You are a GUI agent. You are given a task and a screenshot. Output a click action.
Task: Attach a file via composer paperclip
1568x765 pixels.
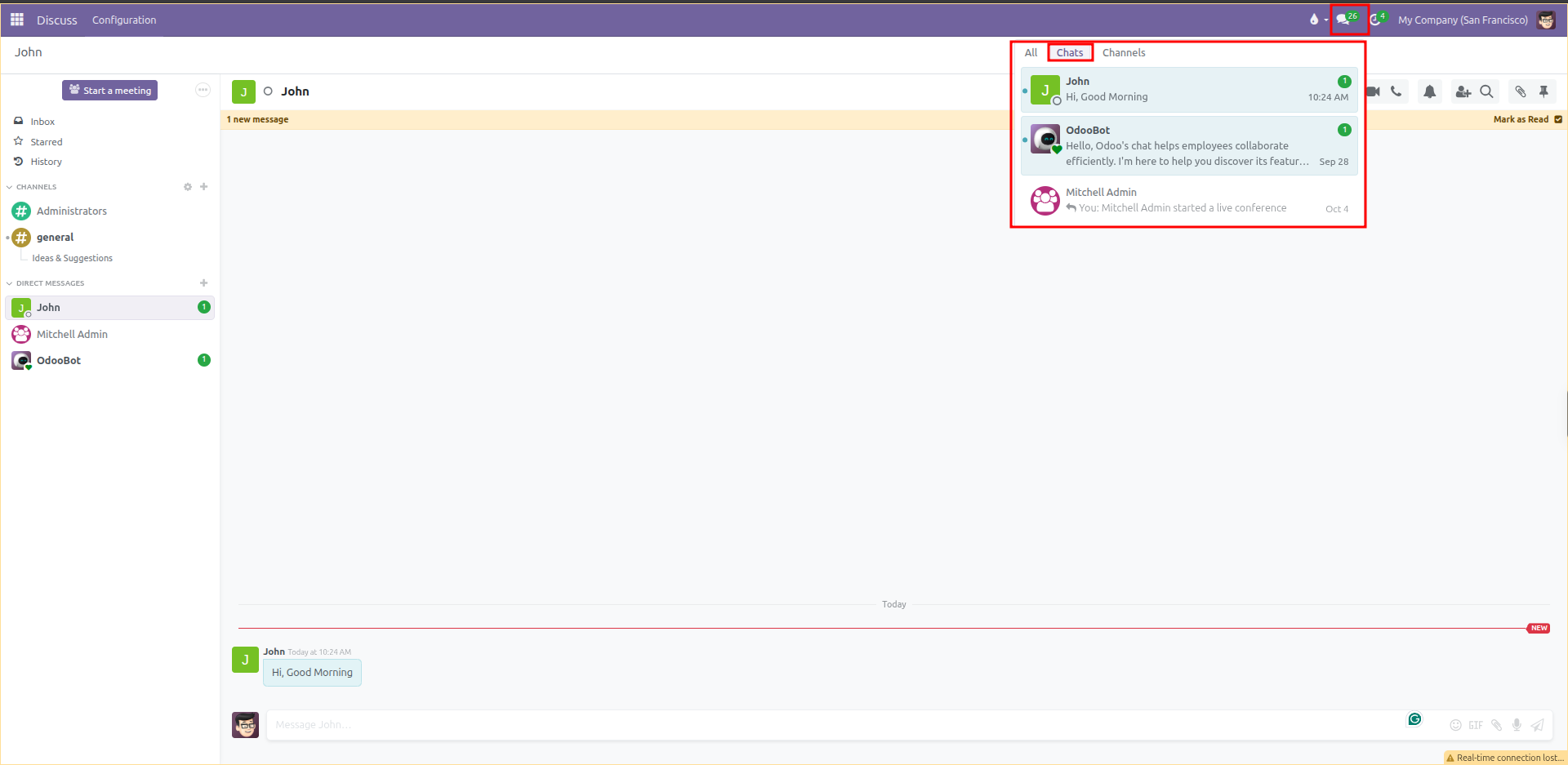tap(1496, 725)
